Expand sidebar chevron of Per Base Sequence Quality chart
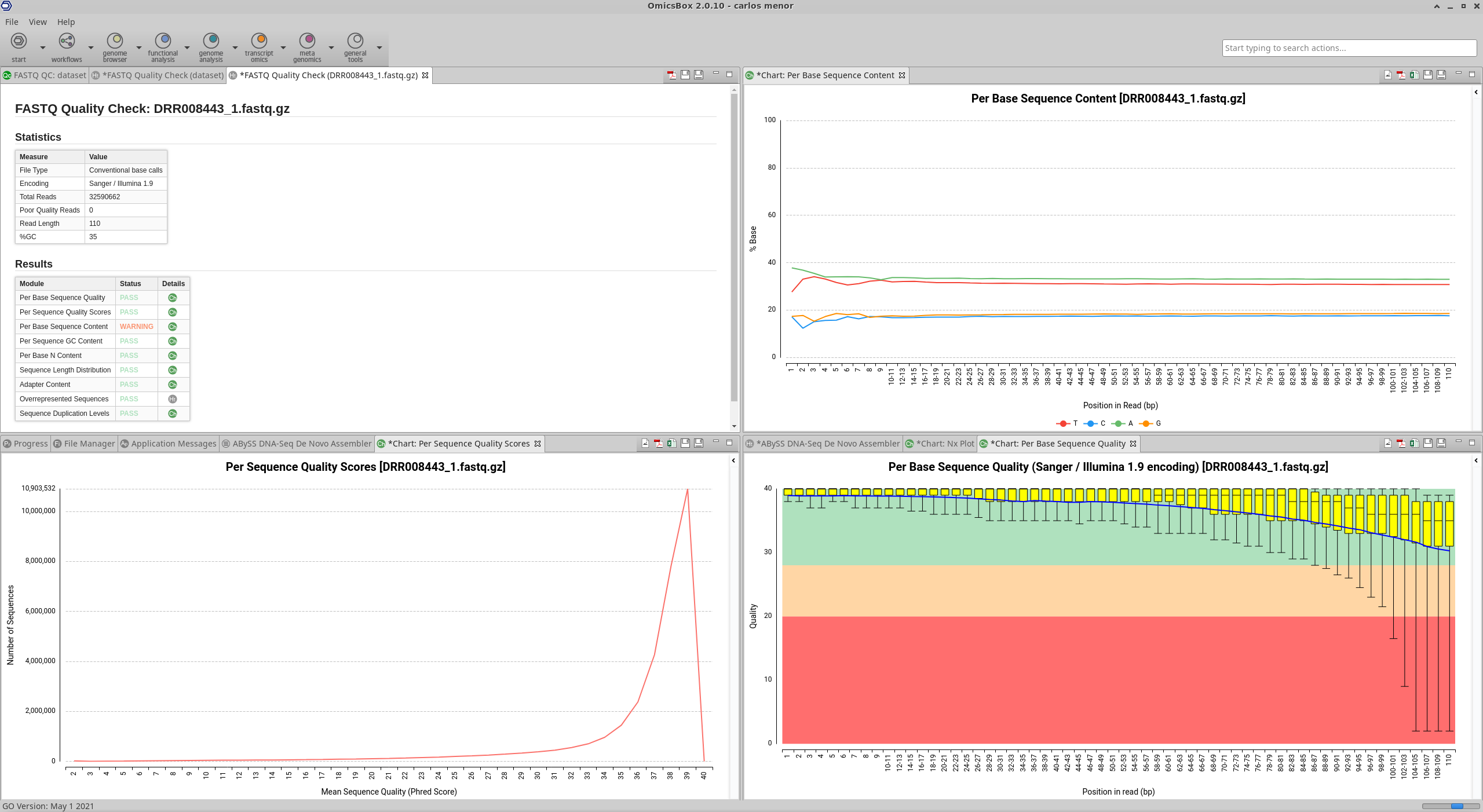The width and height of the screenshot is (1483, 812). (1476, 460)
